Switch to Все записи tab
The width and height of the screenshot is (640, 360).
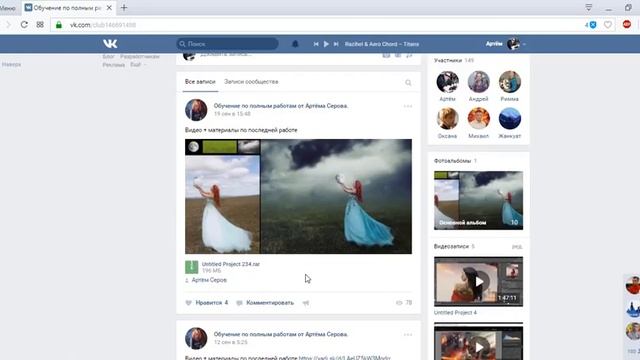(200, 82)
